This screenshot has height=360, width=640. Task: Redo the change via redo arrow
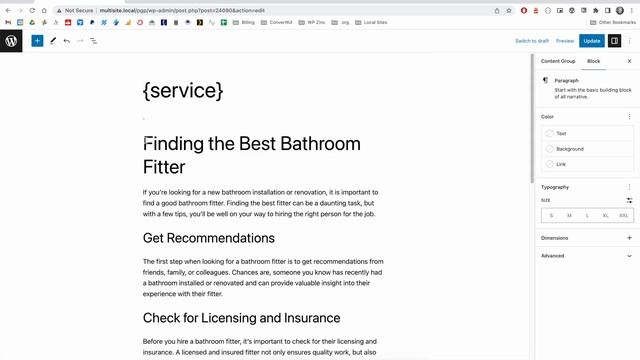(80, 41)
